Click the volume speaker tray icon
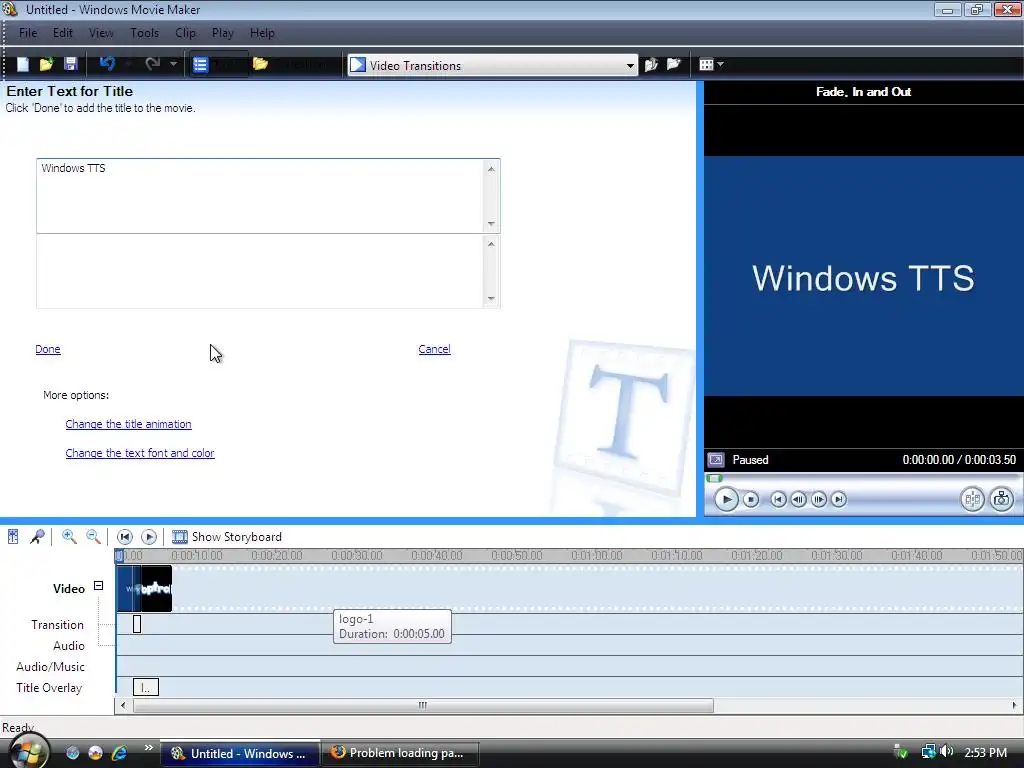This screenshot has width=1024, height=768. pos(947,752)
